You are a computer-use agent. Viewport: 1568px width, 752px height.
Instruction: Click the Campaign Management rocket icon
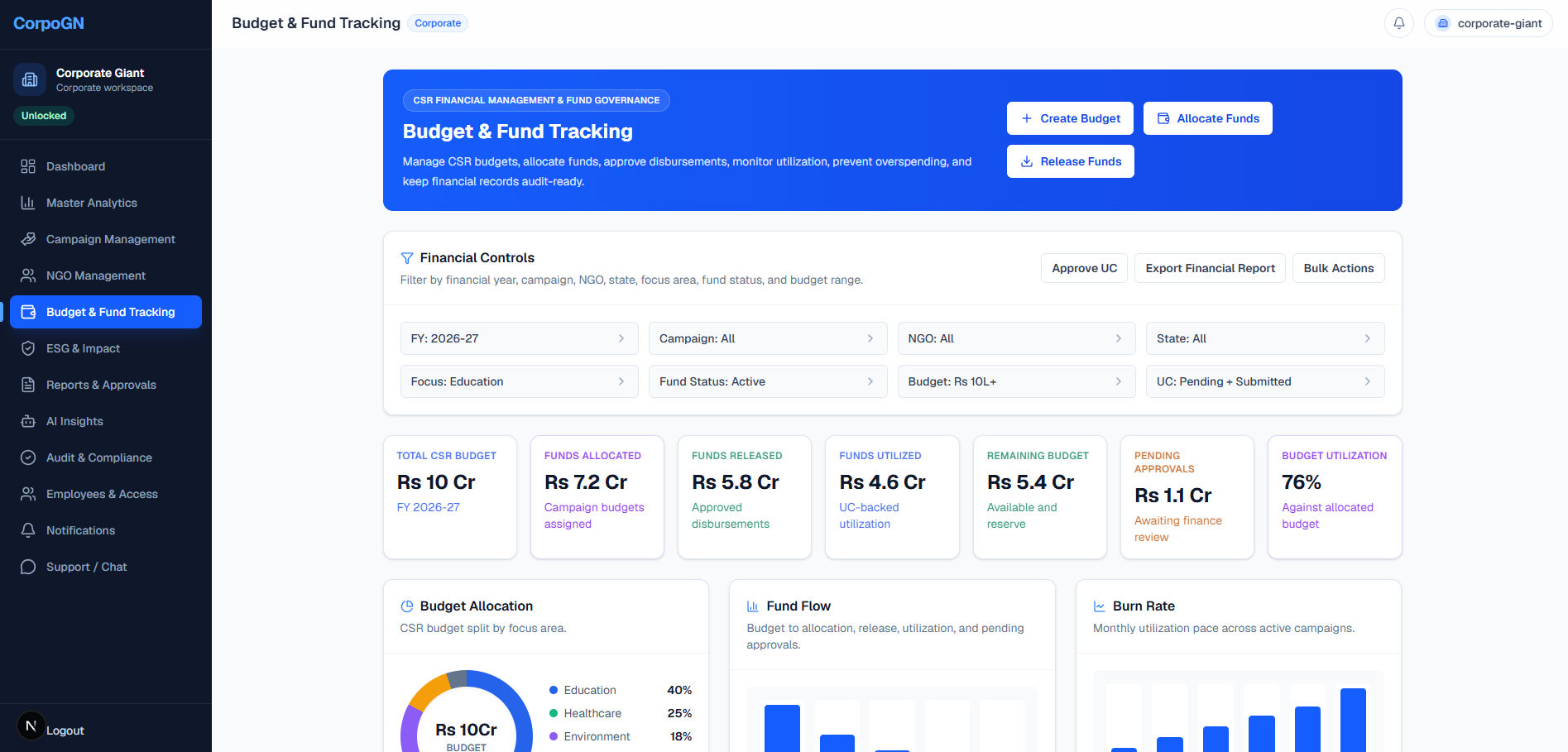tap(28, 239)
